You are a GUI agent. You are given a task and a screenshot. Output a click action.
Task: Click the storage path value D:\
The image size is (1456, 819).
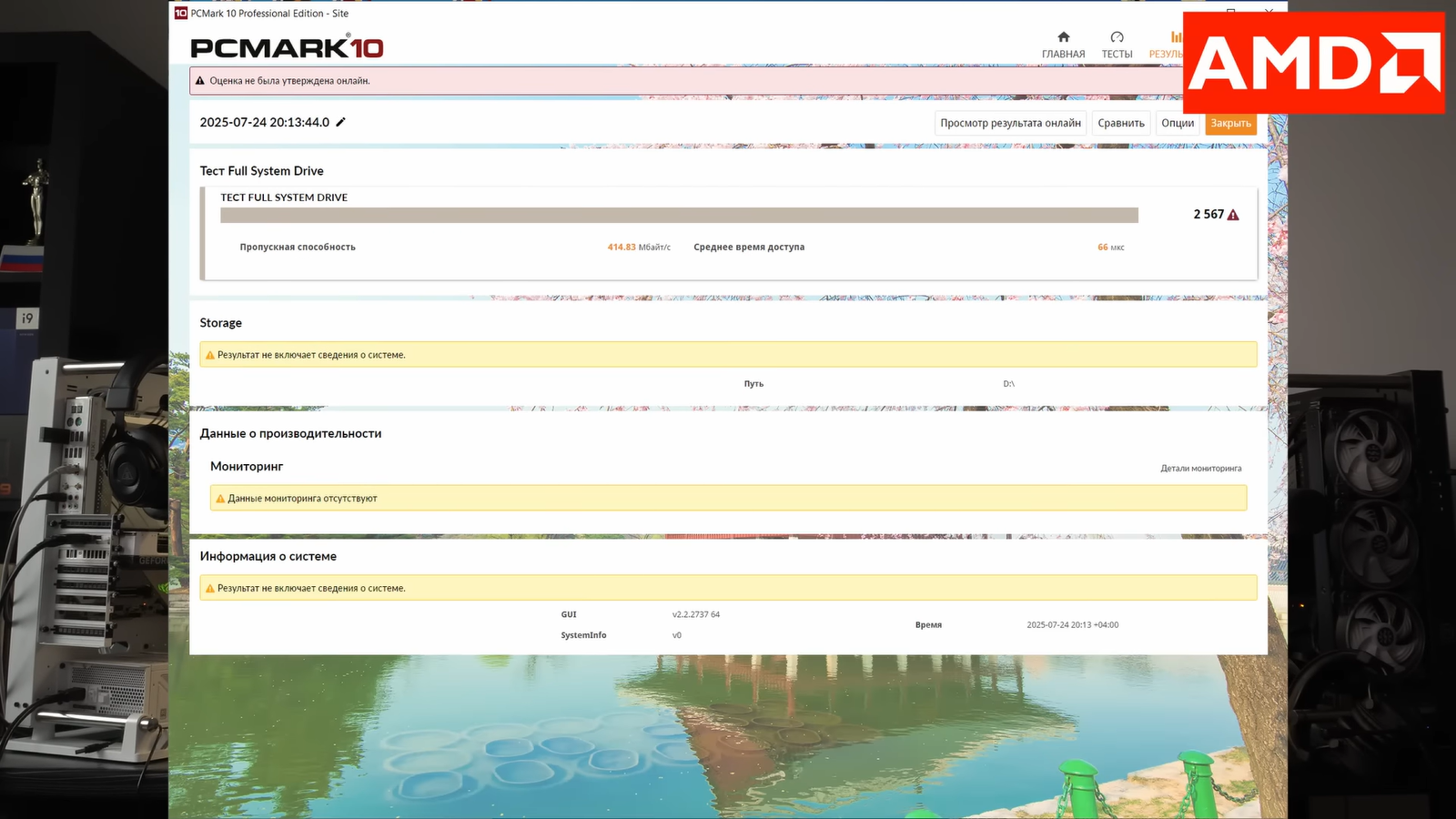click(x=1009, y=384)
